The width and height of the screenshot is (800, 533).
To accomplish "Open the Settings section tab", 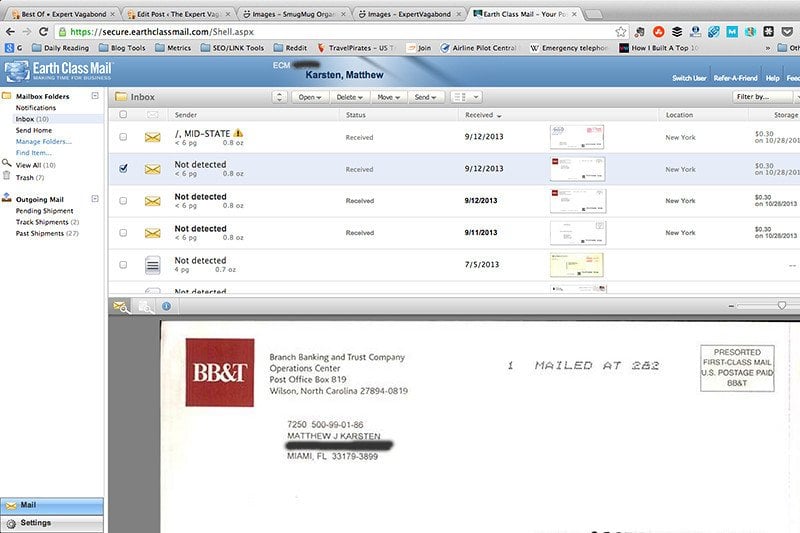I will point(52,523).
